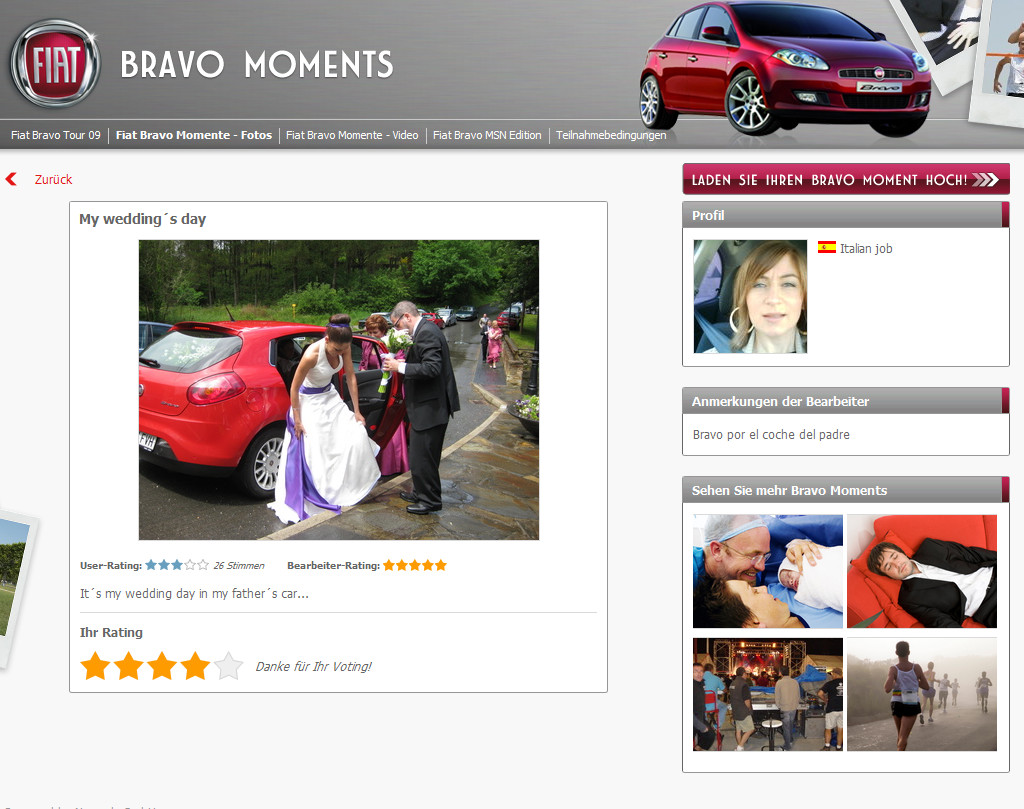1024x809 pixels.
Task: Open Teilnahmebedingungen menu item
Action: 611,135
